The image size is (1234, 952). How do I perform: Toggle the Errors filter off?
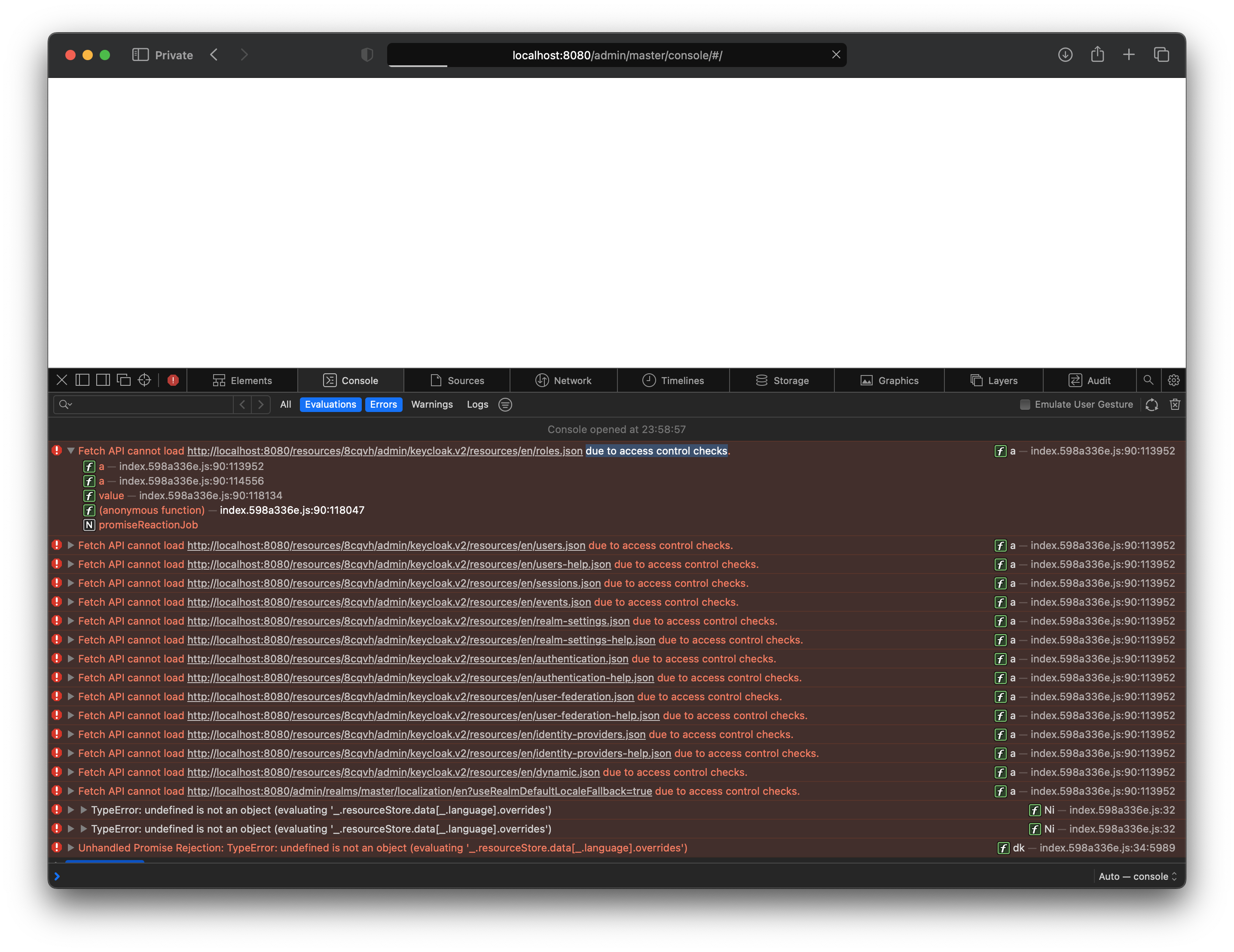383,405
